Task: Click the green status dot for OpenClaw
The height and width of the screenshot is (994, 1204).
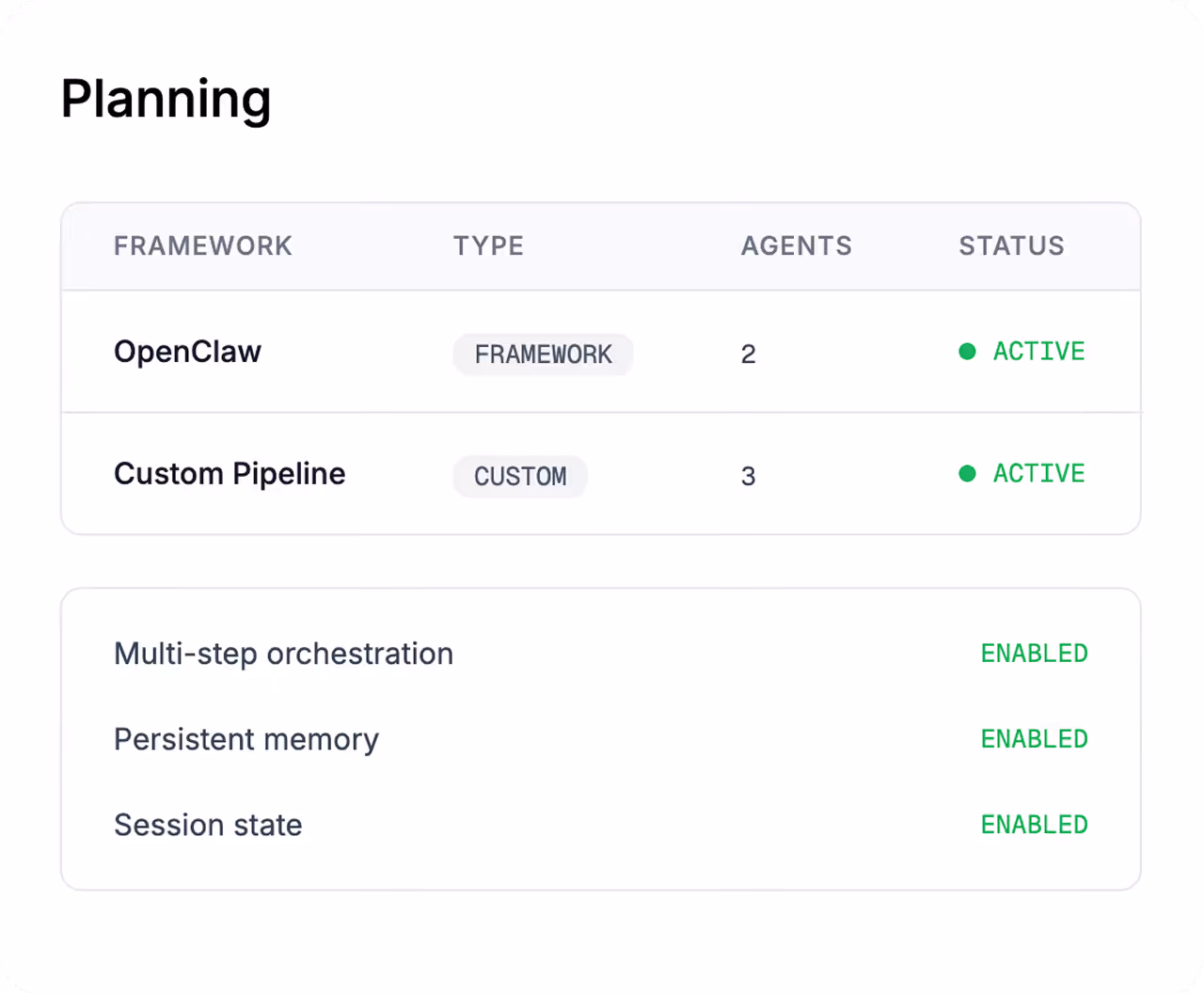Action: [967, 352]
